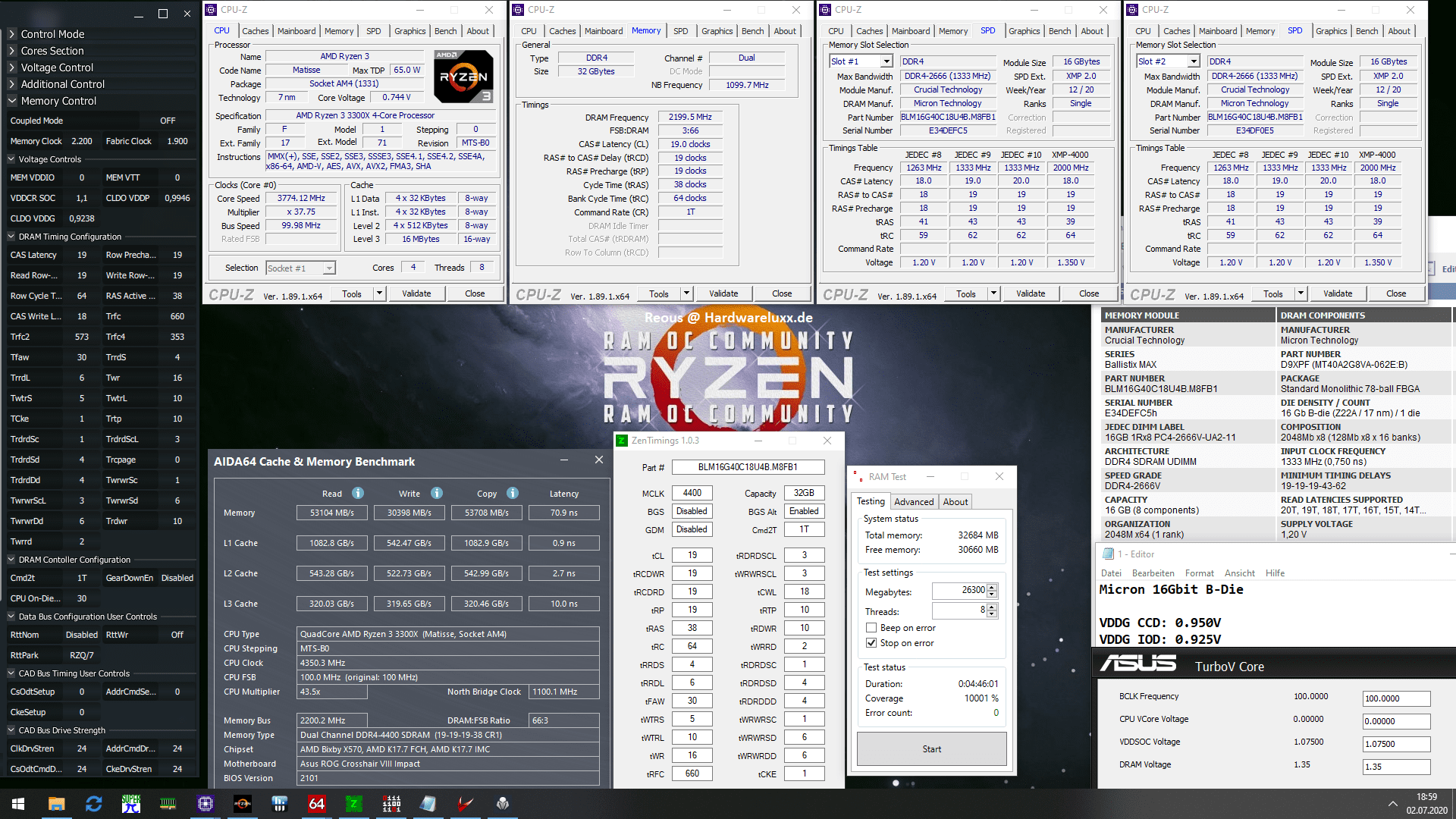The height and width of the screenshot is (819, 1456).
Task: Open the RAM Test binary-digits taskbar icon
Action: [391, 804]
